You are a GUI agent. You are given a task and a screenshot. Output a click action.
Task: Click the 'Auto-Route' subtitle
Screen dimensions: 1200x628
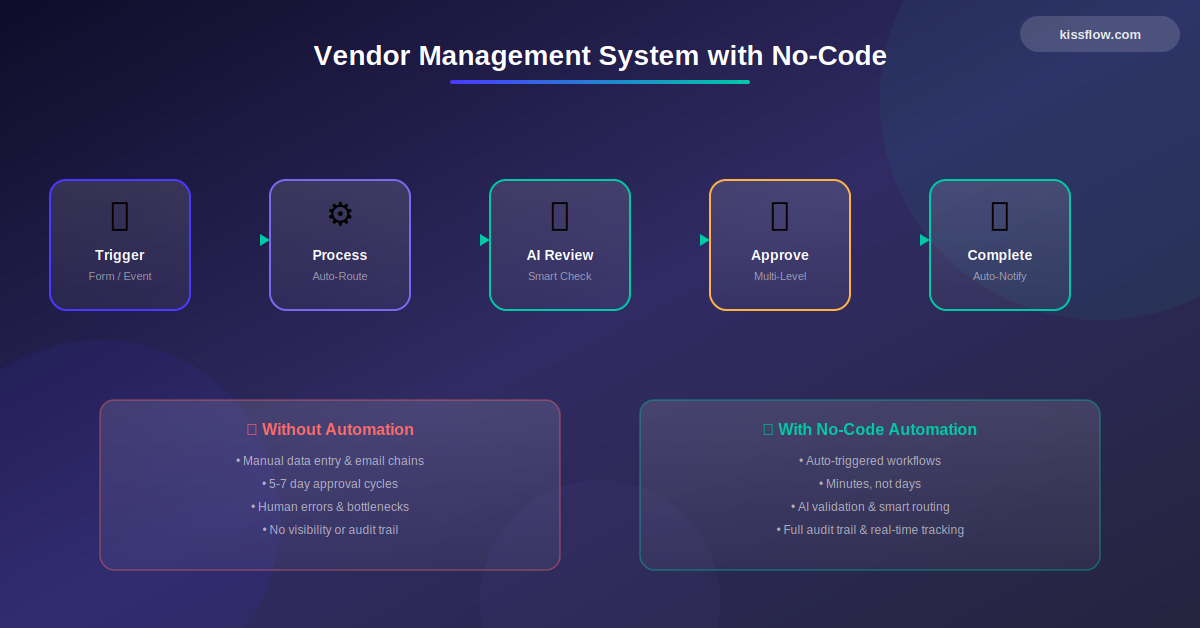(x=340, y=276)
